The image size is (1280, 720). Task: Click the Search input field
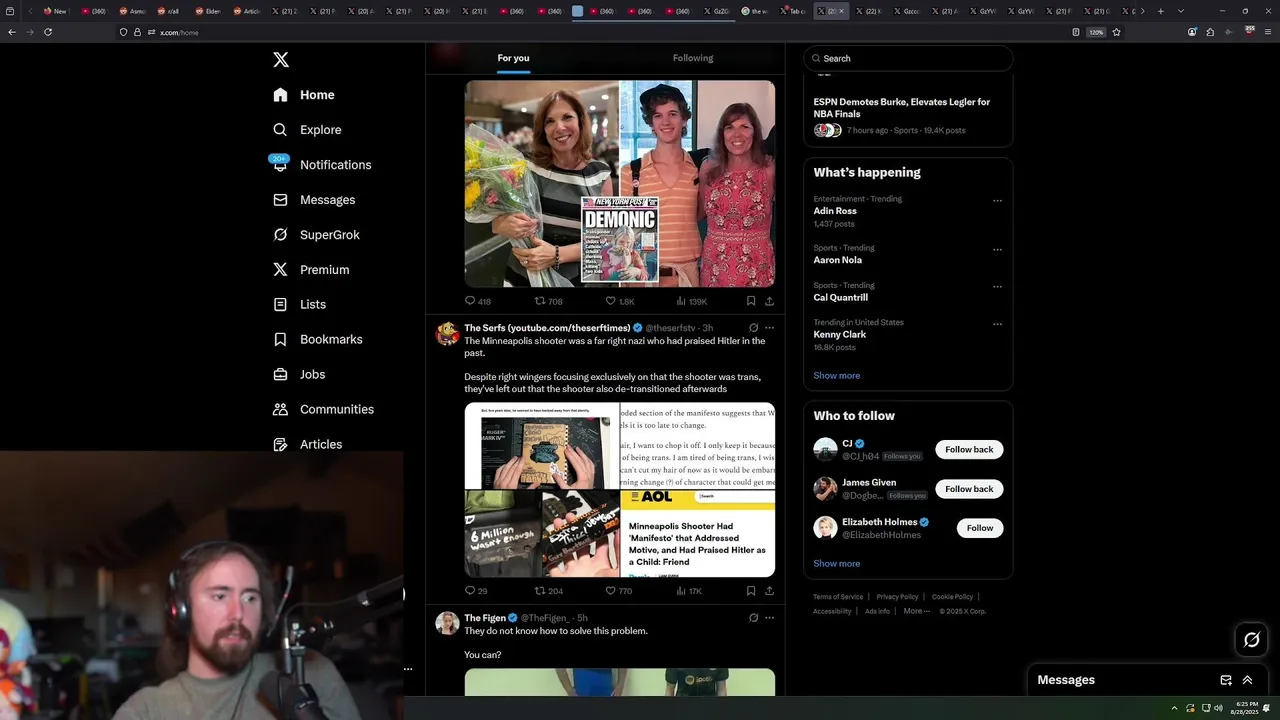[908, 58]
